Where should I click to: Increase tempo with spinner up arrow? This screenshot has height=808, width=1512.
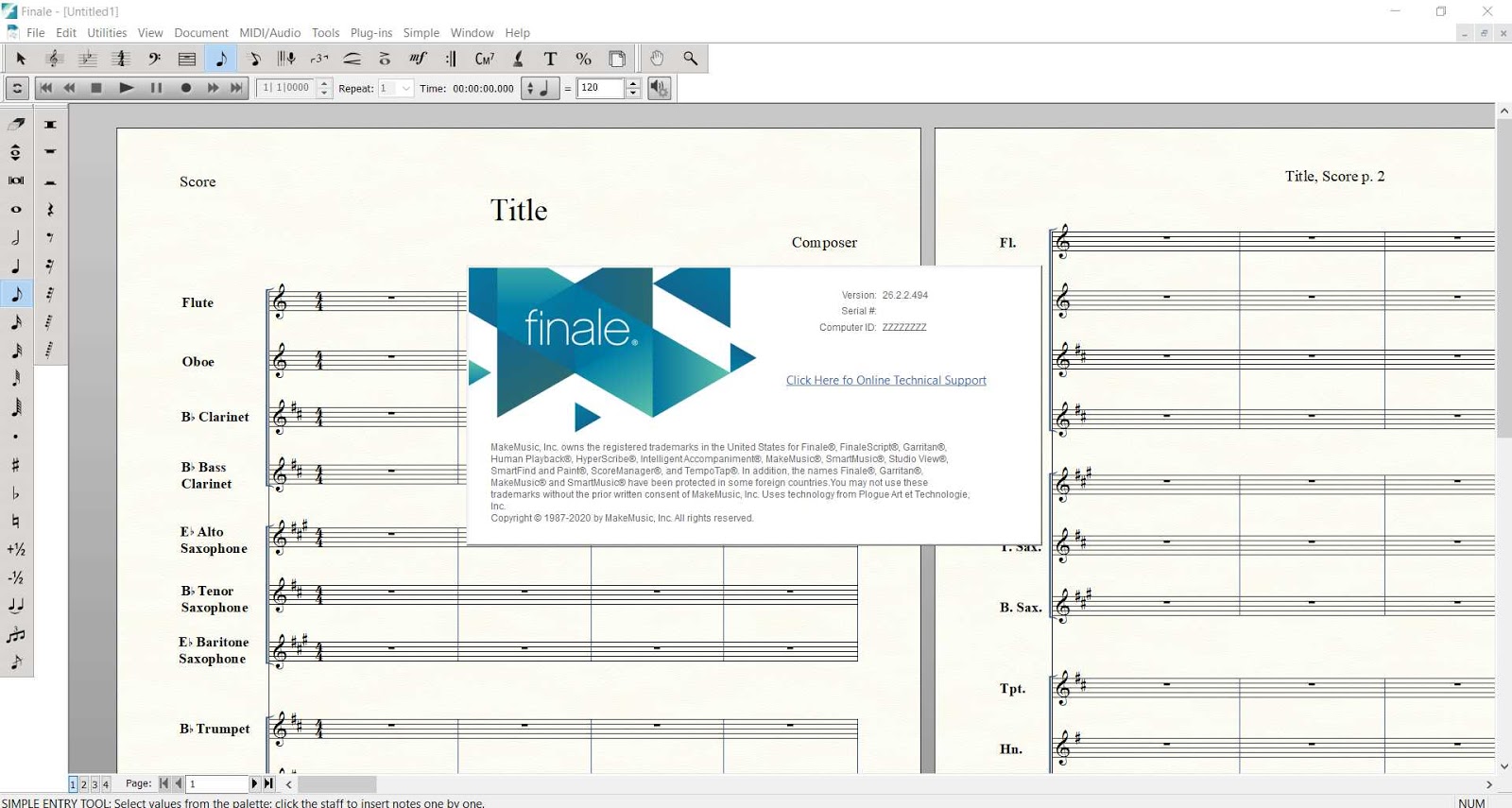click(633, 83)
